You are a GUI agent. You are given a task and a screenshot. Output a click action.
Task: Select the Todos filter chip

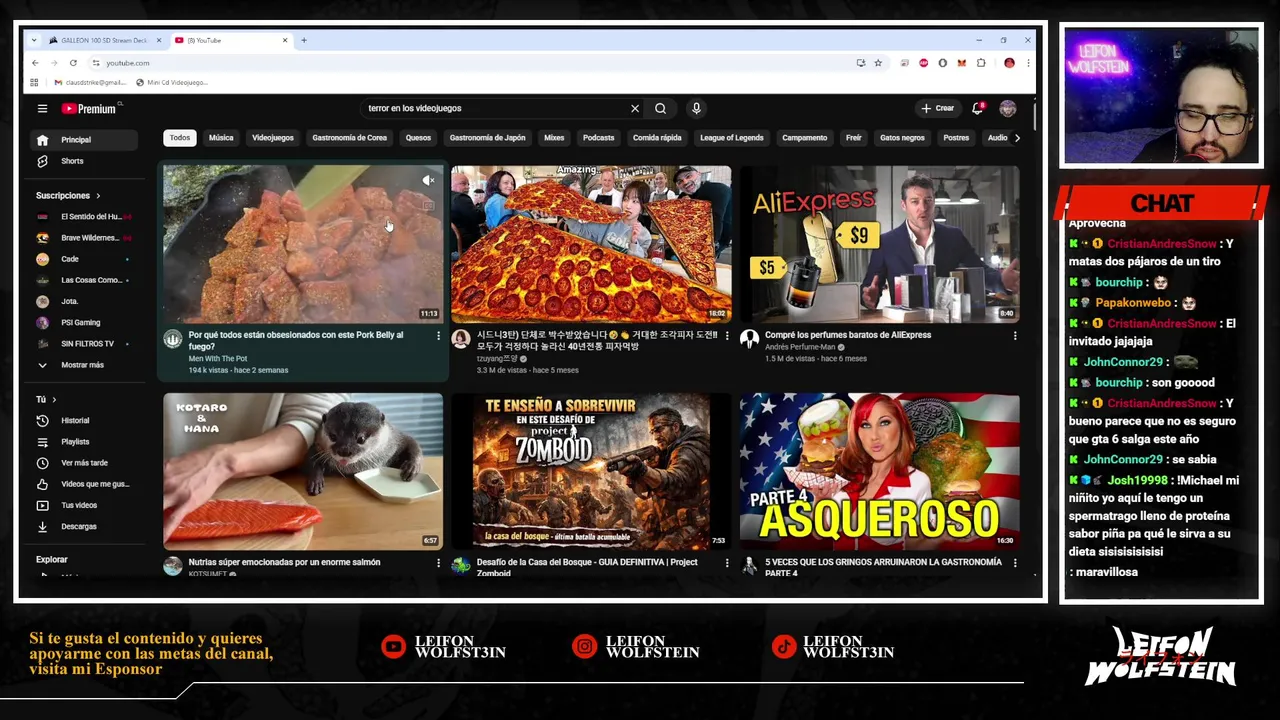[x=180, y=138]
